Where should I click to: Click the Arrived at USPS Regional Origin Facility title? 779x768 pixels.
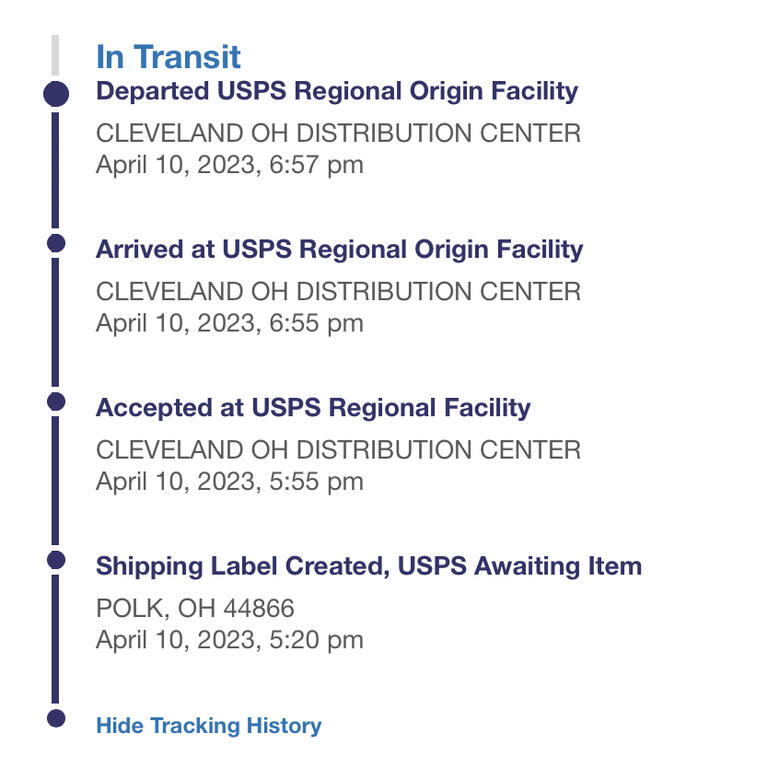(339, 250)
